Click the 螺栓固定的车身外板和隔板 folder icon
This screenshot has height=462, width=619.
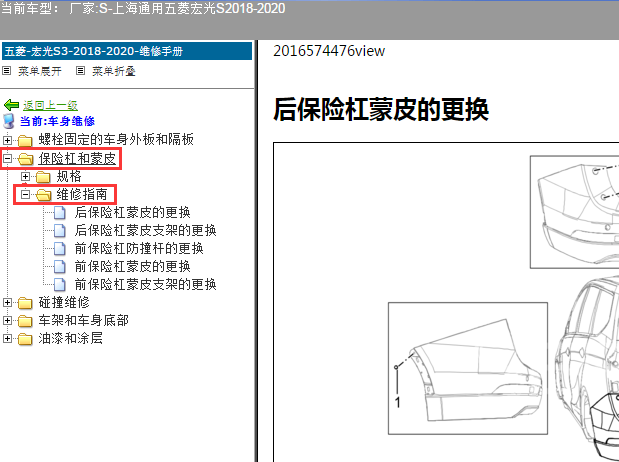[x=25, y=140]
